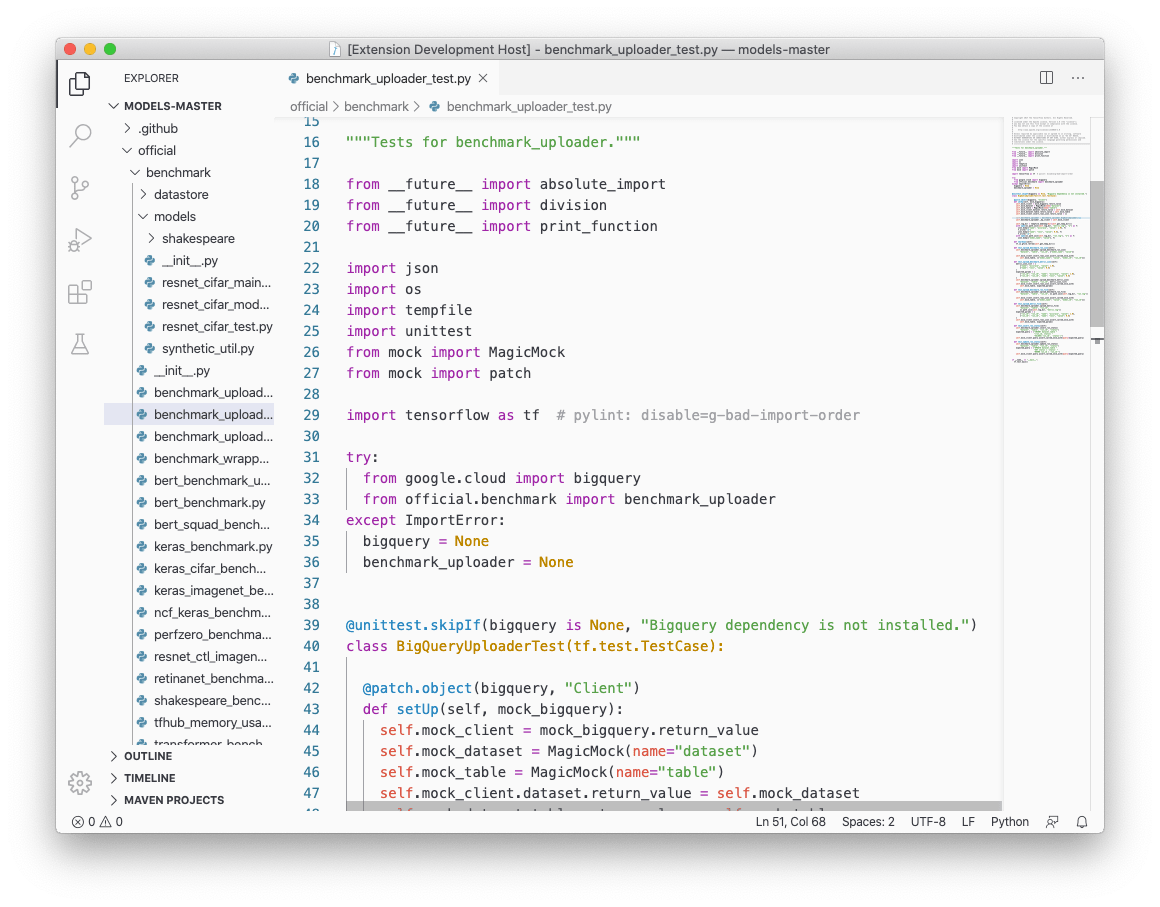Open the editor More Actions ellipsis
Viewport: 1160px width, 907px height.
coord(1078,78)
